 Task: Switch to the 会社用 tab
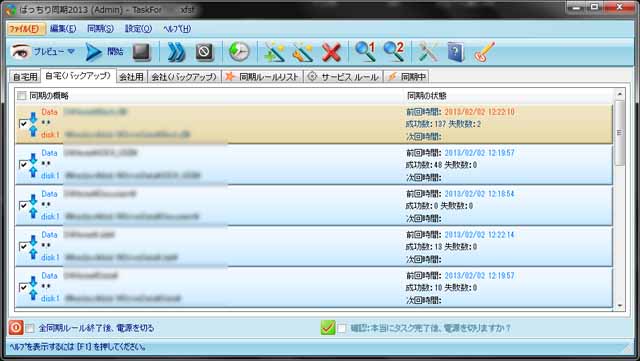click(131, 76)
